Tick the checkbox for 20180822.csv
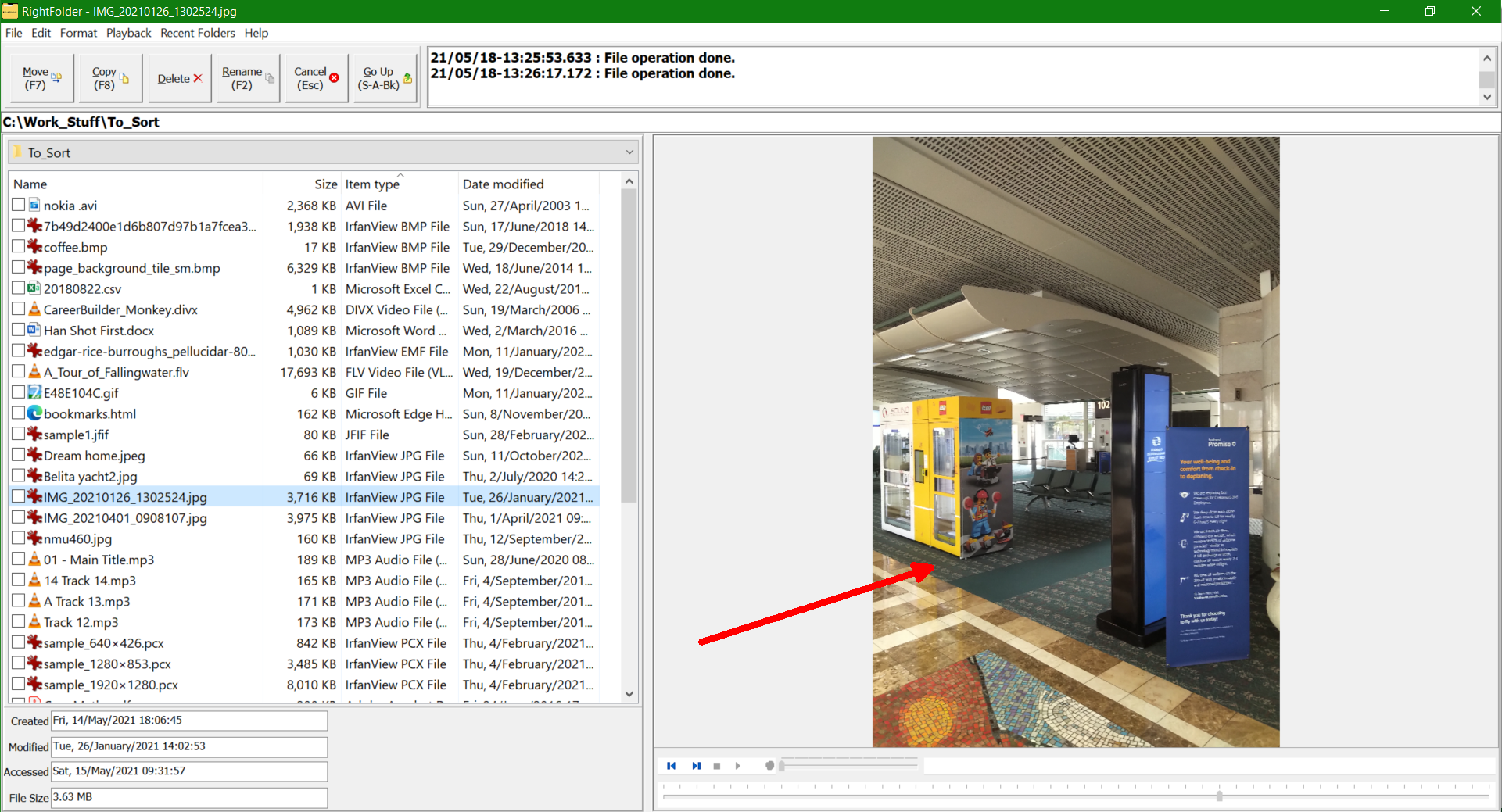 [x=19, y=288]
